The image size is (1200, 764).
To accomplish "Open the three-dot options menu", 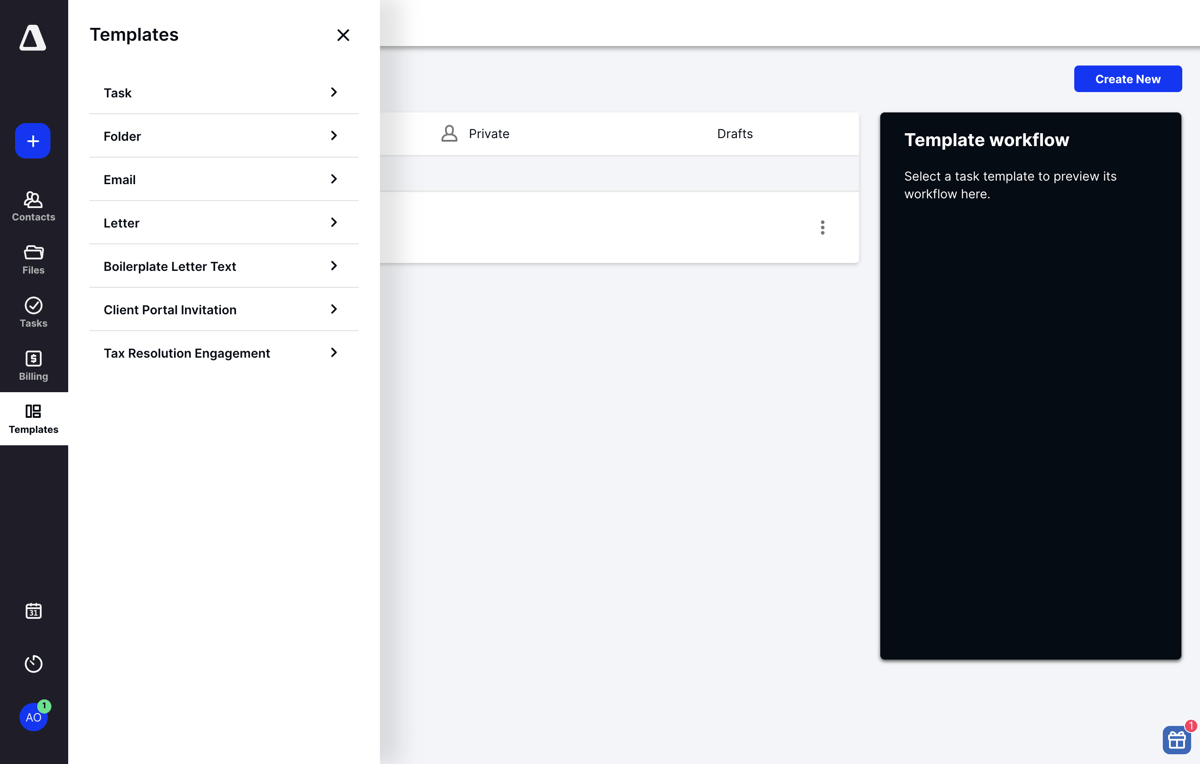I will point(822,227).
